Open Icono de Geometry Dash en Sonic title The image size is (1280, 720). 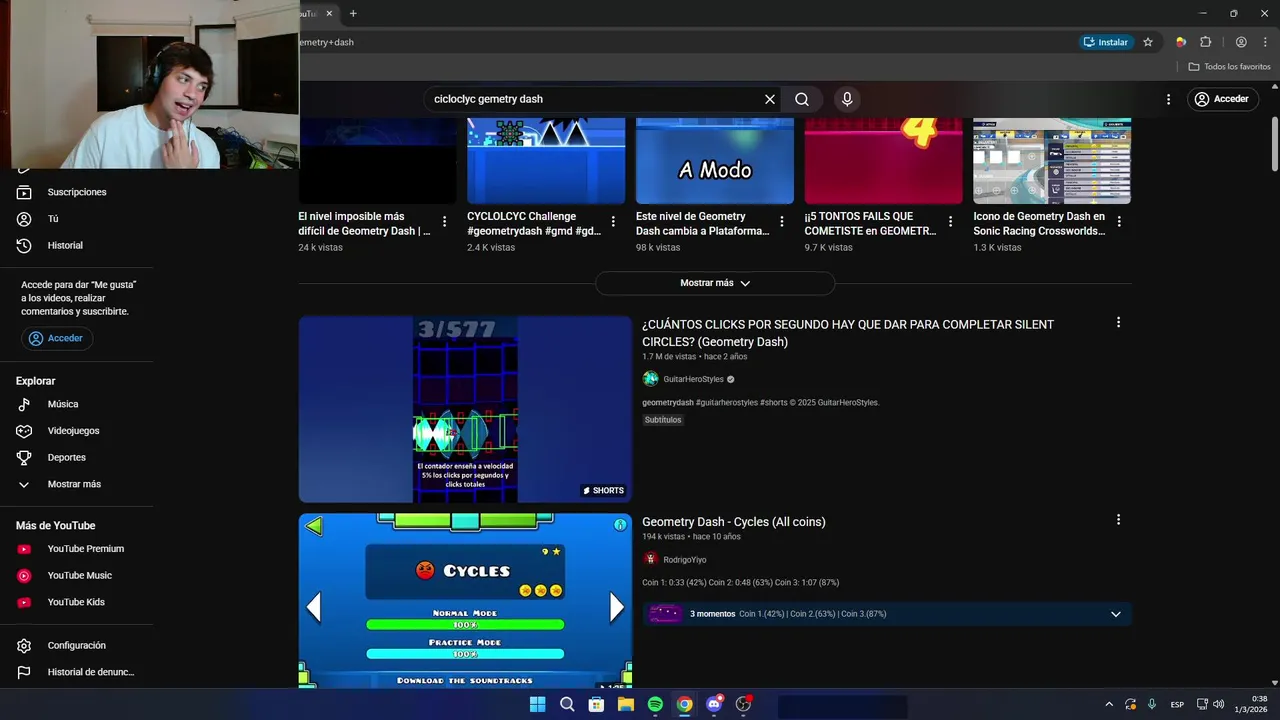coord(1040,224)
